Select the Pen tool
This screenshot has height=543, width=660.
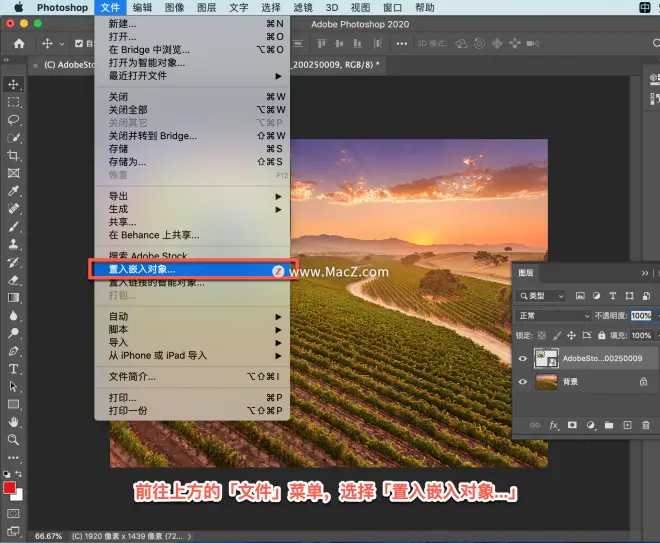[13, 351]
